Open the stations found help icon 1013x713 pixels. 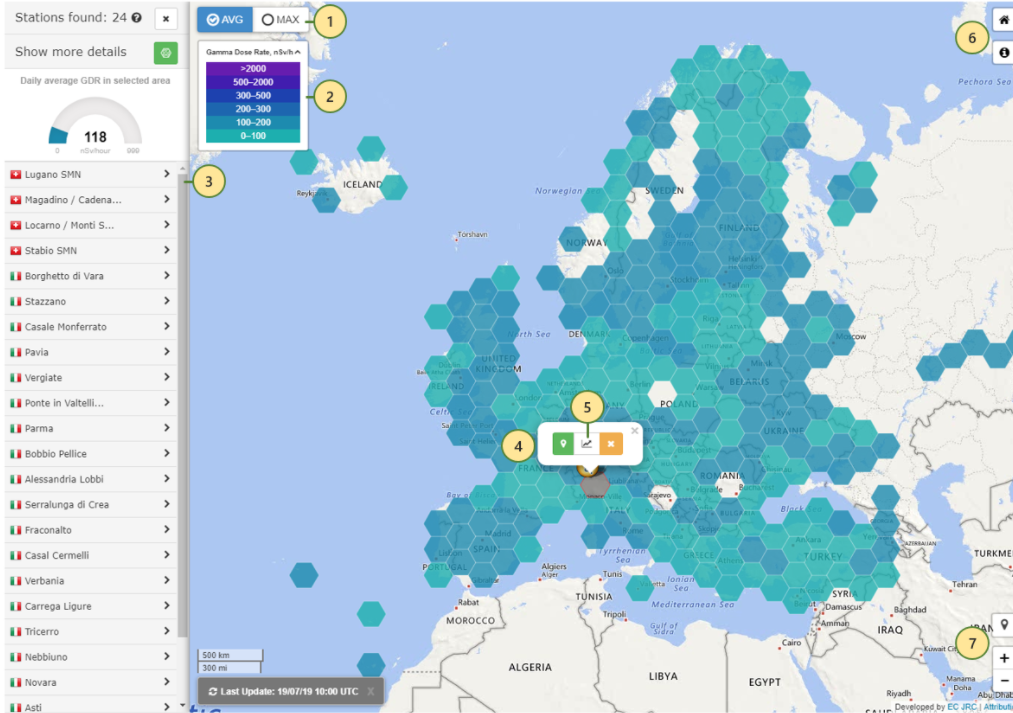click(136, 18)
